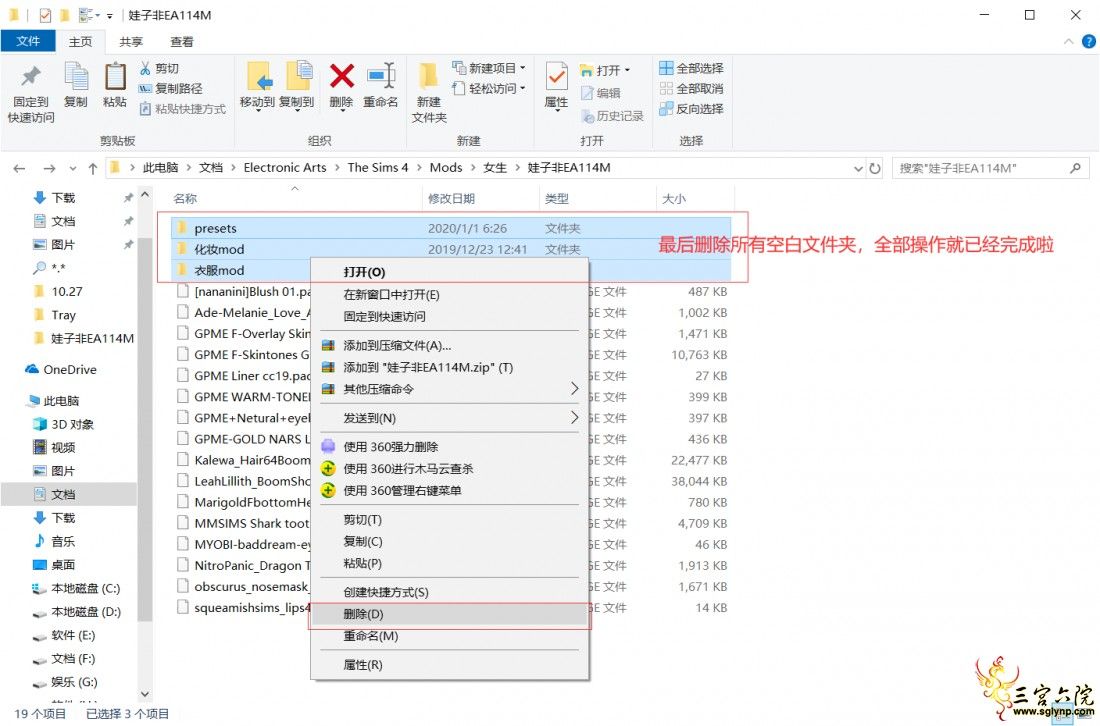Viewport: 1100px width, 726px height.
Task: Click Add to archive context menu entry
Action: 396,346
